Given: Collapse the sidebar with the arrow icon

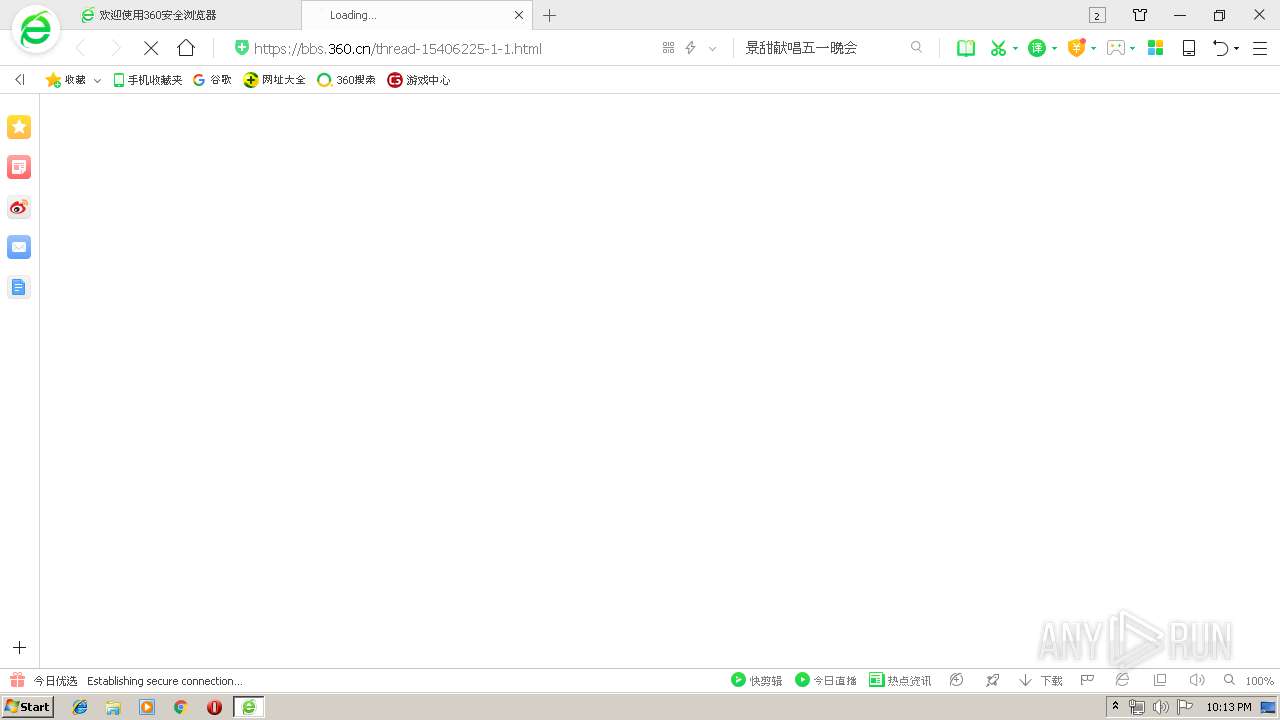Looking at the screenshot, I should pos(19,79).
